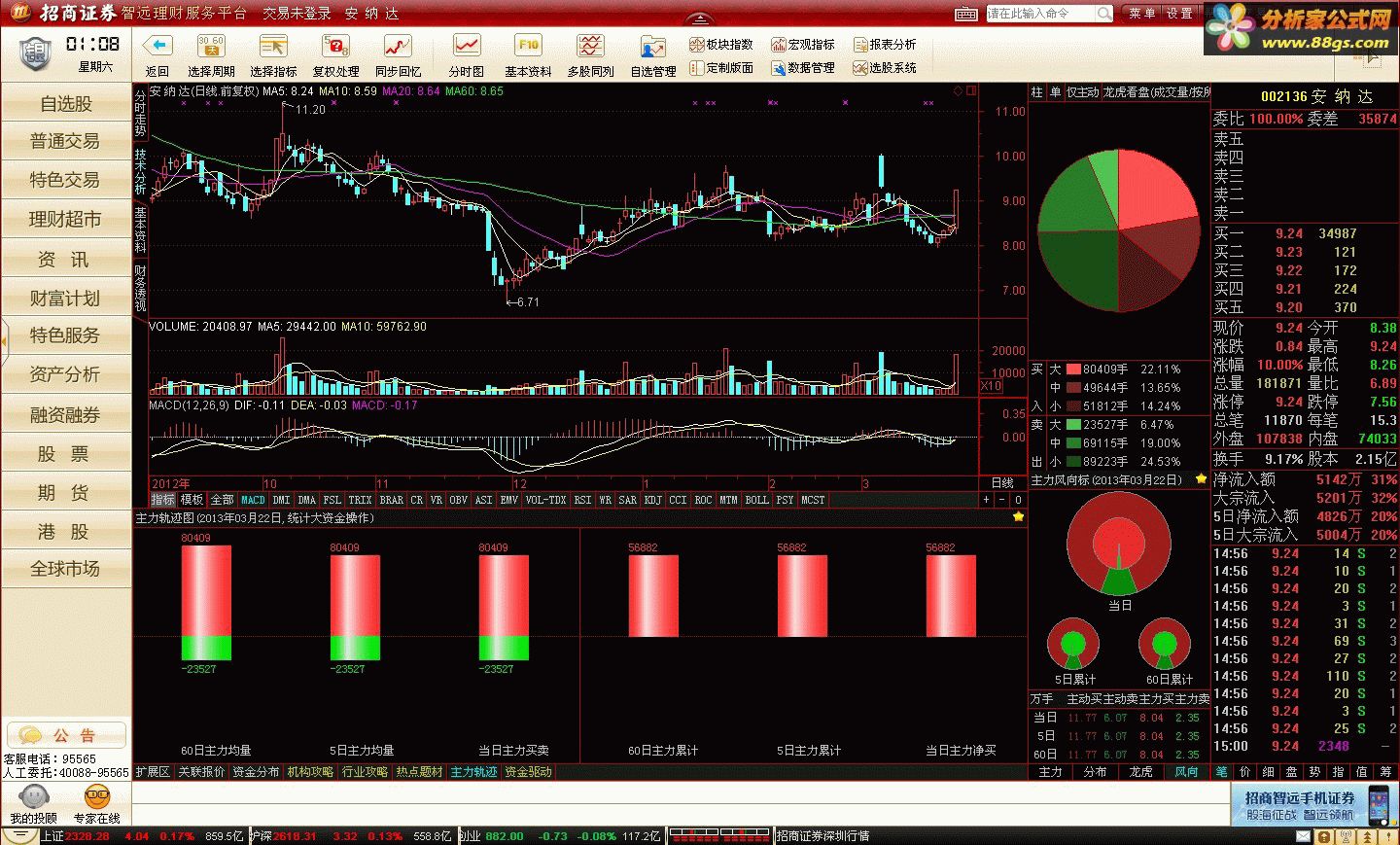This screenshot has width=1400, height=845.
Task: Select 自选股 in left sidebar
Action: (x=65, y=103)
